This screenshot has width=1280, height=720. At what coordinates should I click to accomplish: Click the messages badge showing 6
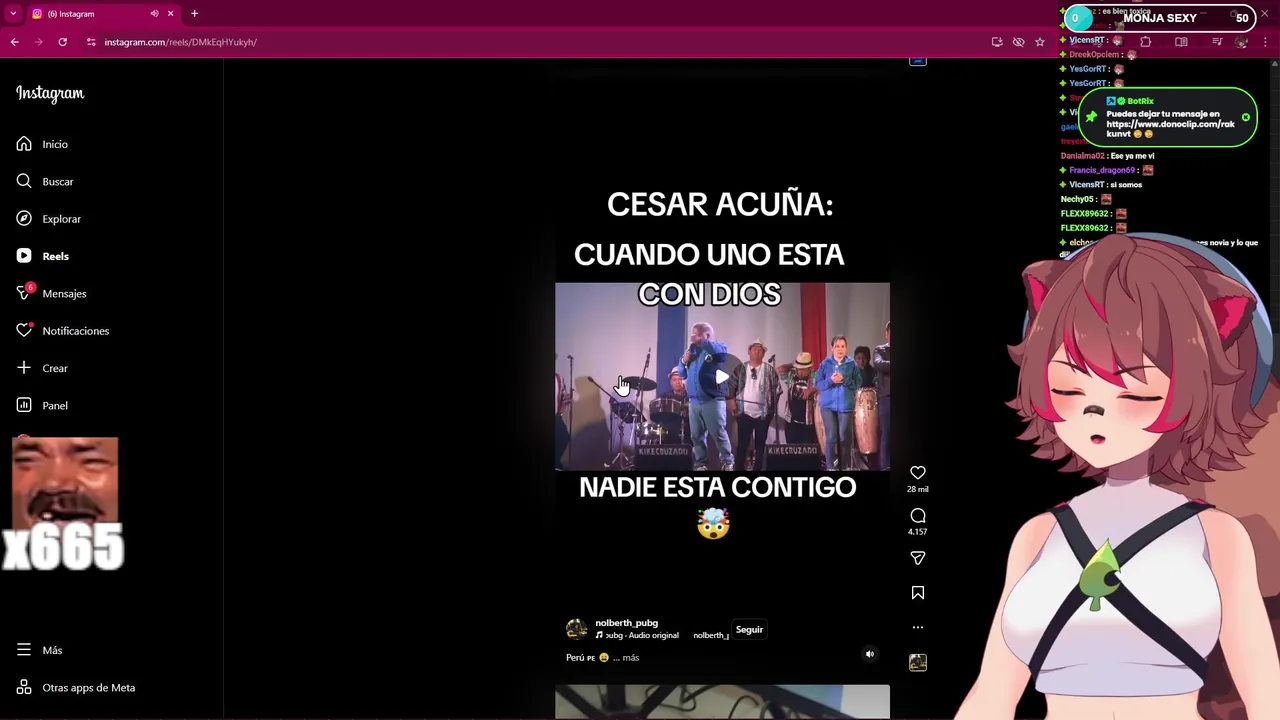click(30, 288)
